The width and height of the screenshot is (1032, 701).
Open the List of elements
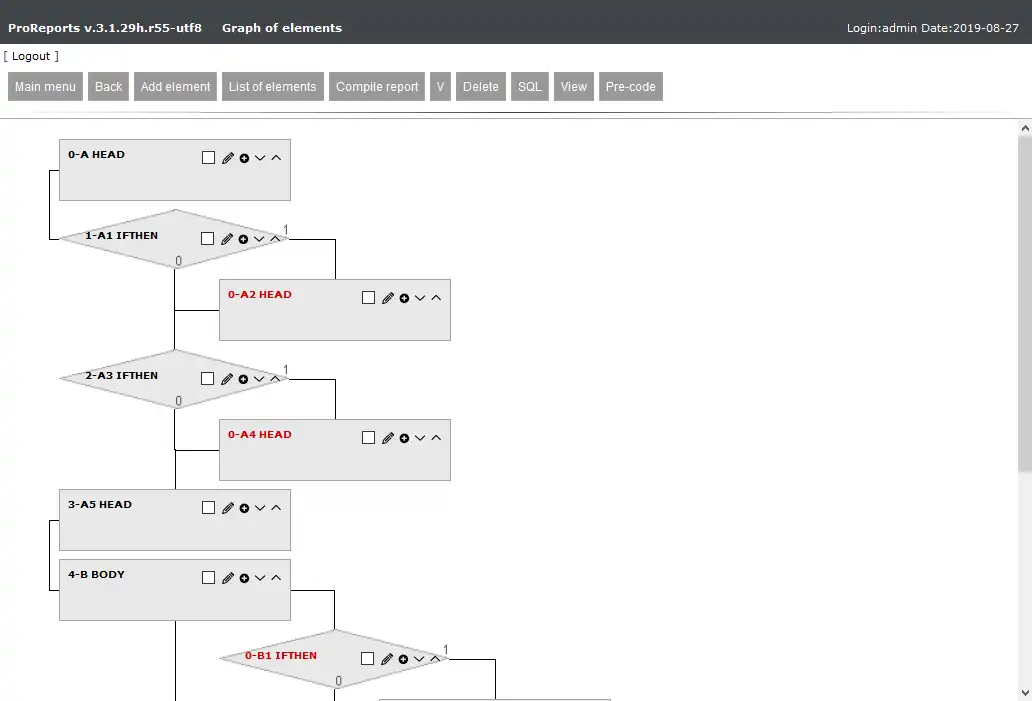272,87
